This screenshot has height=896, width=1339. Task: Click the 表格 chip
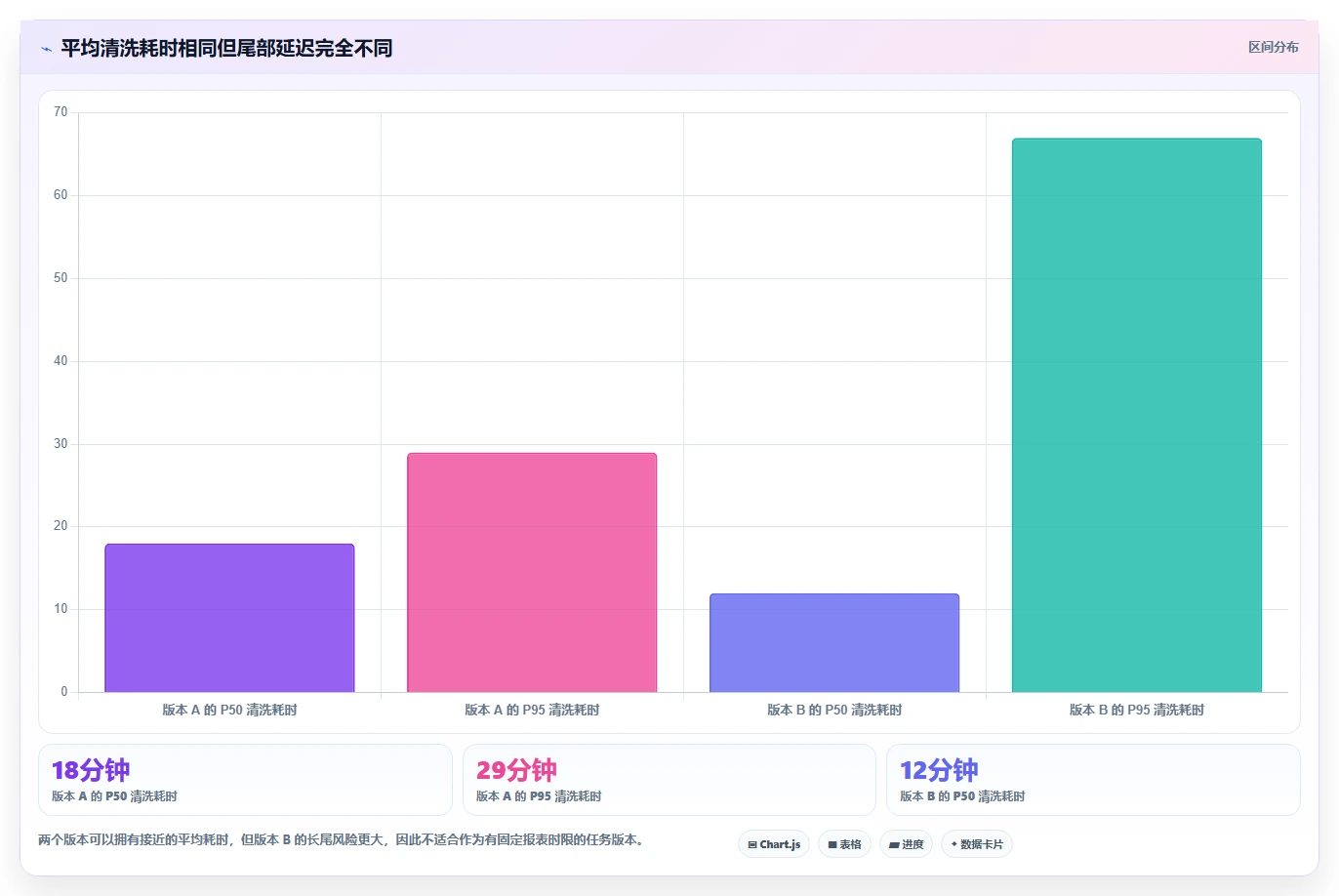coord(844,844)
